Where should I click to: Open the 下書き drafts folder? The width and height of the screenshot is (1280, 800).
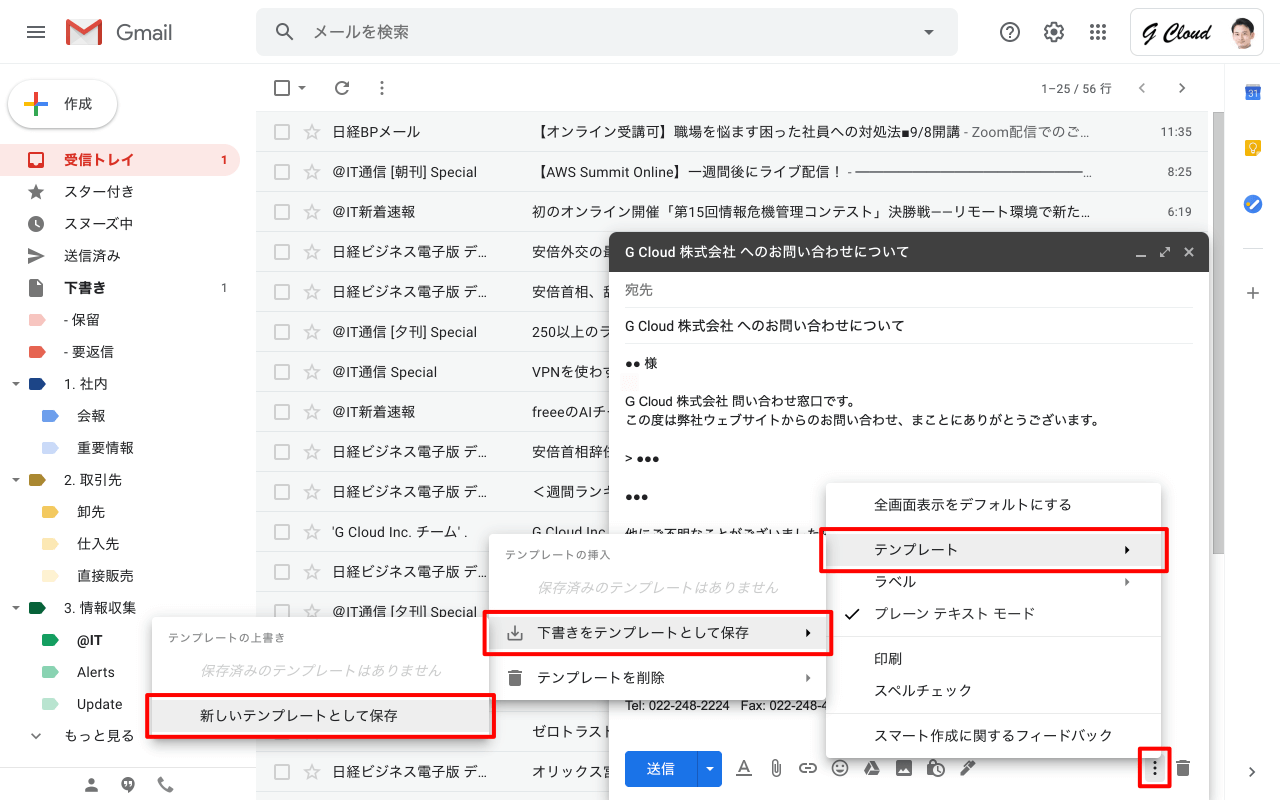pos(120,288)
